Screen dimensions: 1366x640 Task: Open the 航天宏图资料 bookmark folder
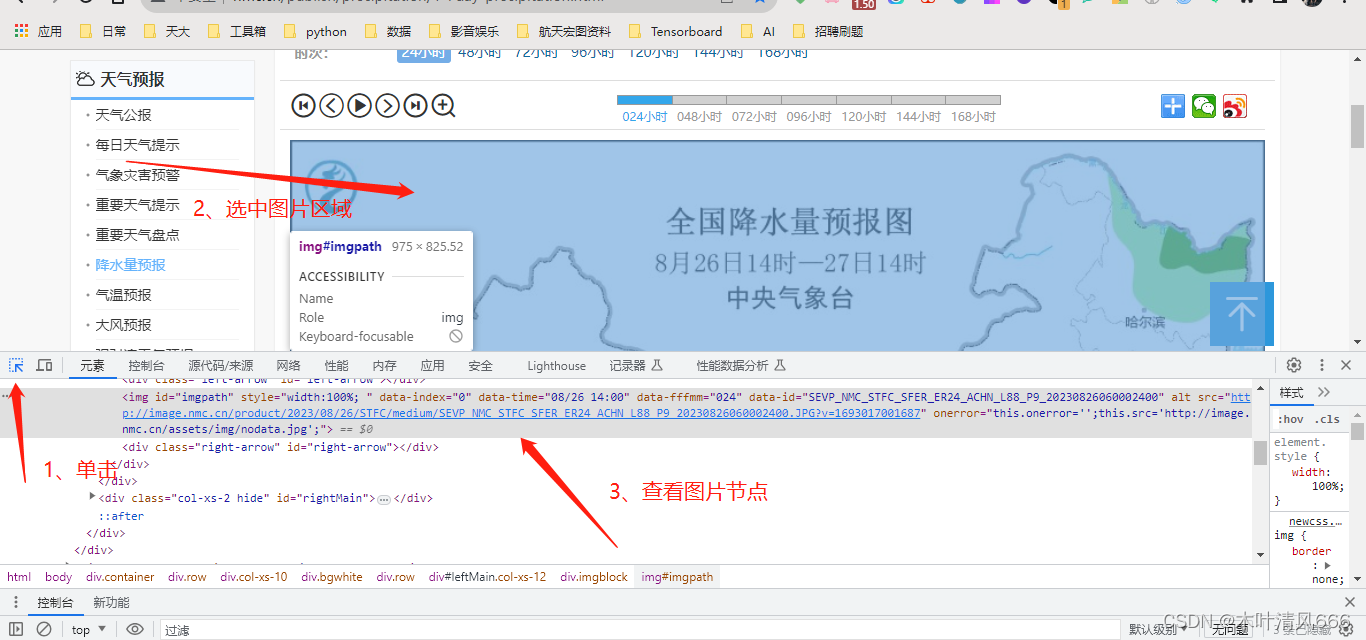click(564, 31)
